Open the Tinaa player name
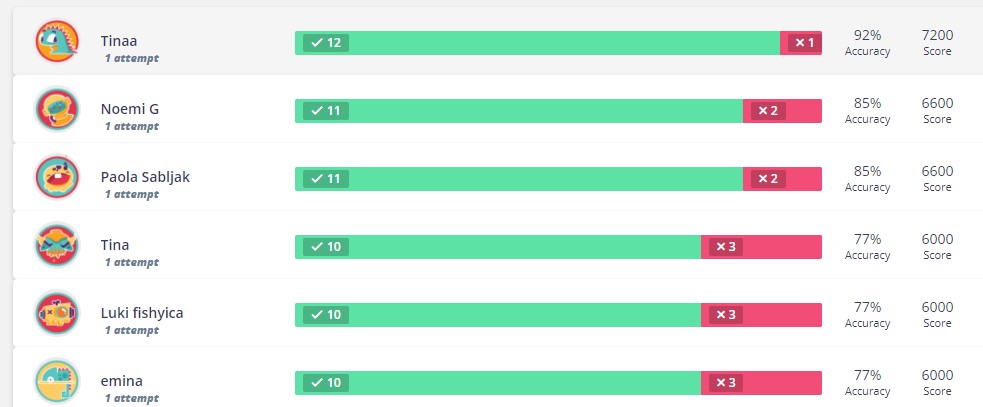 118,41
